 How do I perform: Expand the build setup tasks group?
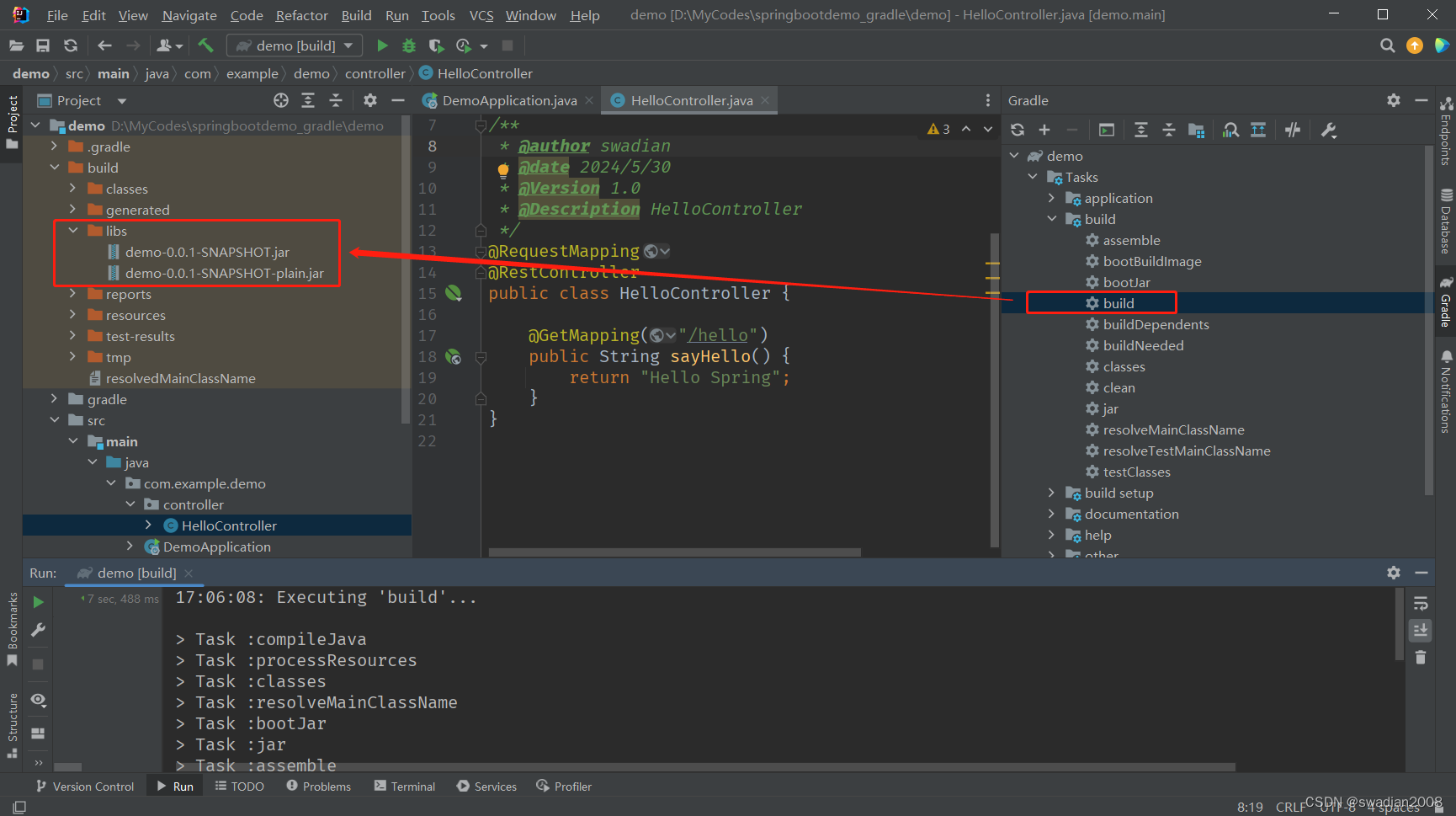coord(1051,493)
